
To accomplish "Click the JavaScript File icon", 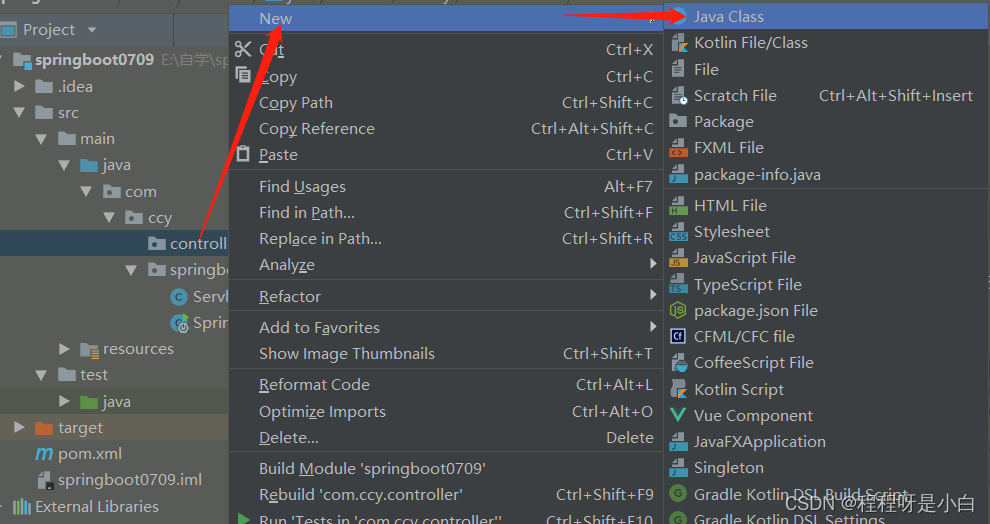I will click(678, 258).
